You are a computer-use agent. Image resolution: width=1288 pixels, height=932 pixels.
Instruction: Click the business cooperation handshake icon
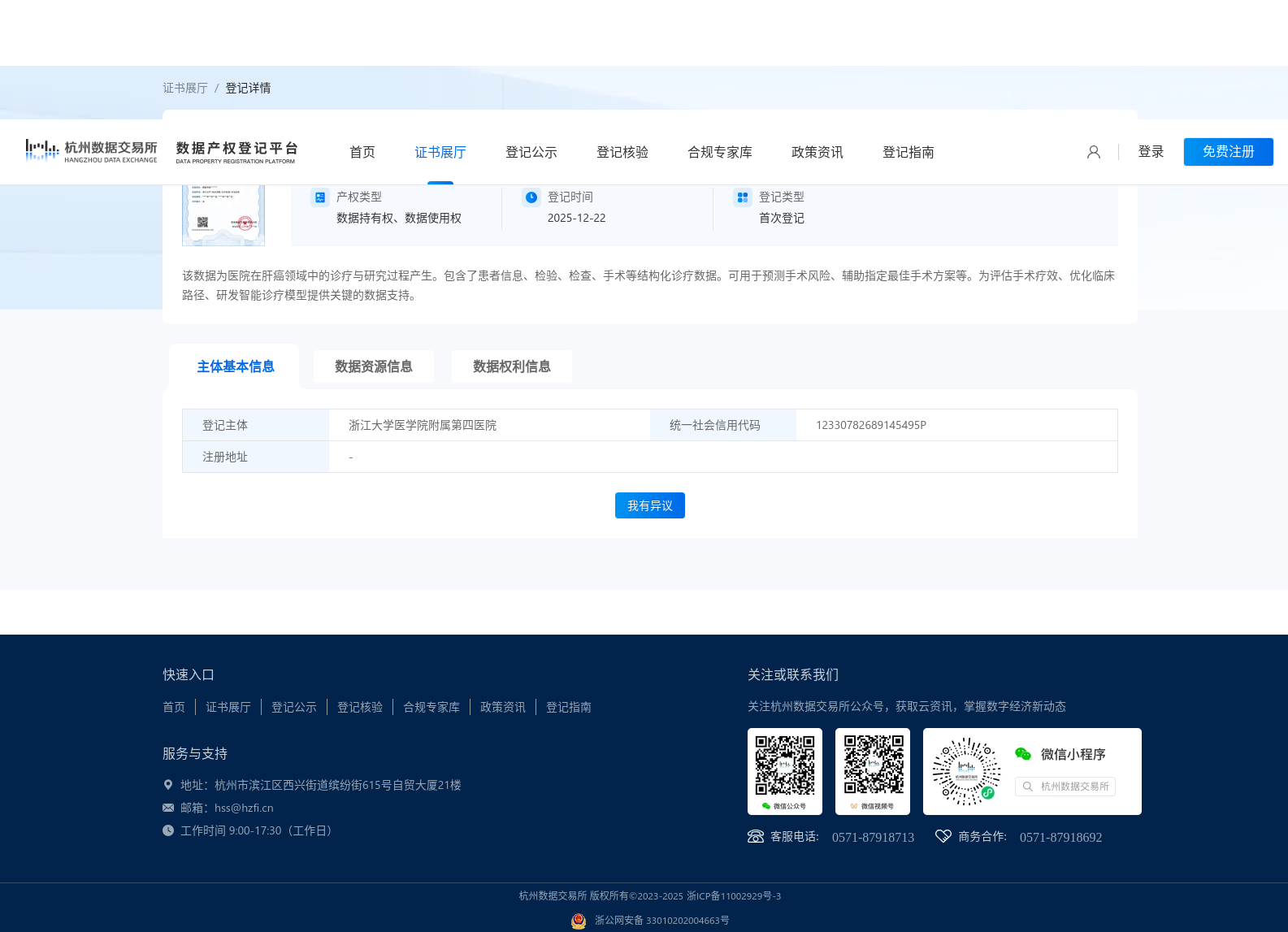(x=943, y=836)
